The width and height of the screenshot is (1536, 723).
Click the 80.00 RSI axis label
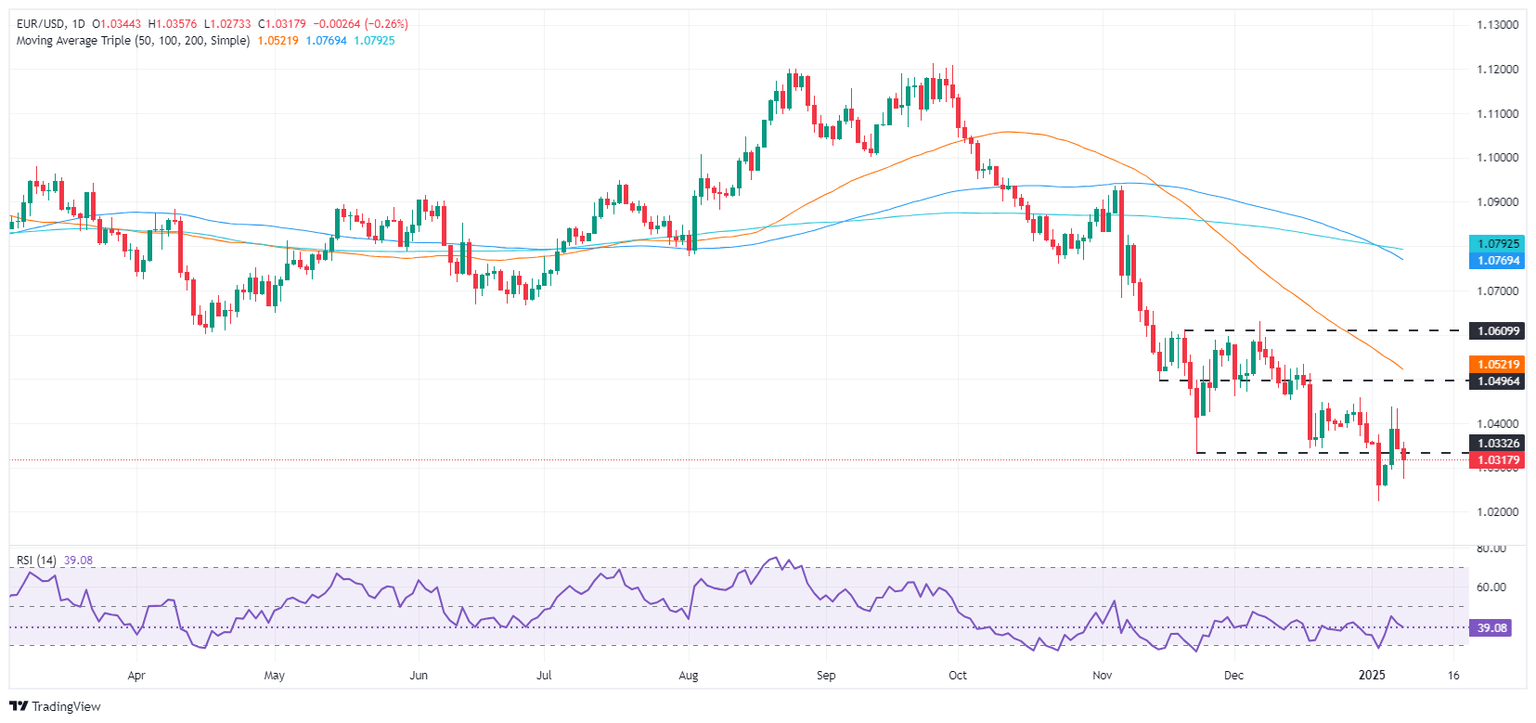point(1490,549)
